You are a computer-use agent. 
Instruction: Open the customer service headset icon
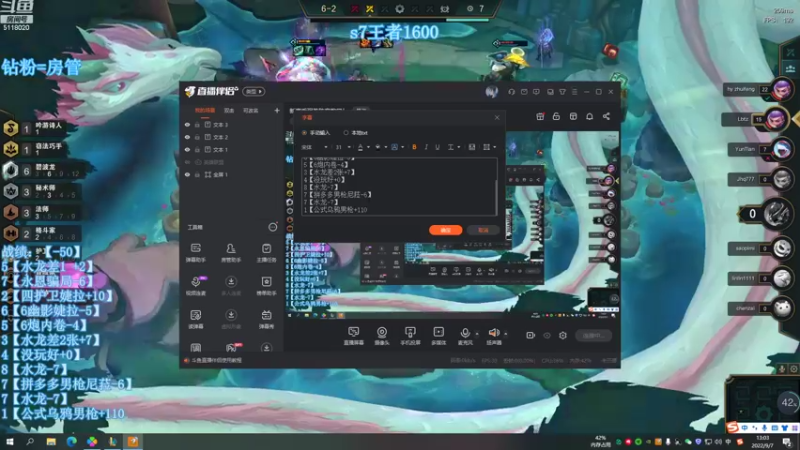[x=511, y=92]
